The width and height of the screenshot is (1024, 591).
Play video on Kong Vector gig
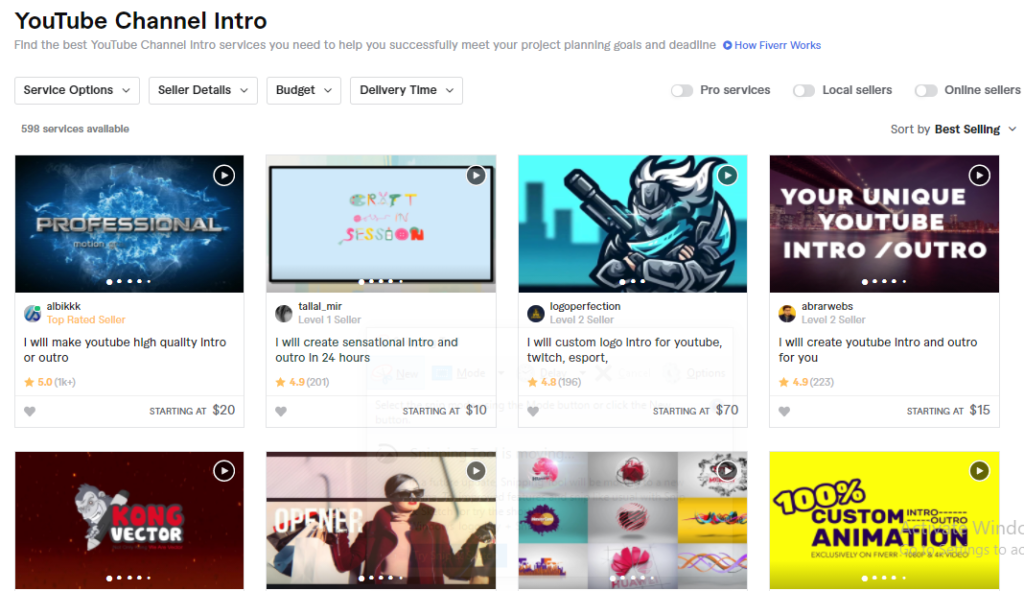[224, 471]
